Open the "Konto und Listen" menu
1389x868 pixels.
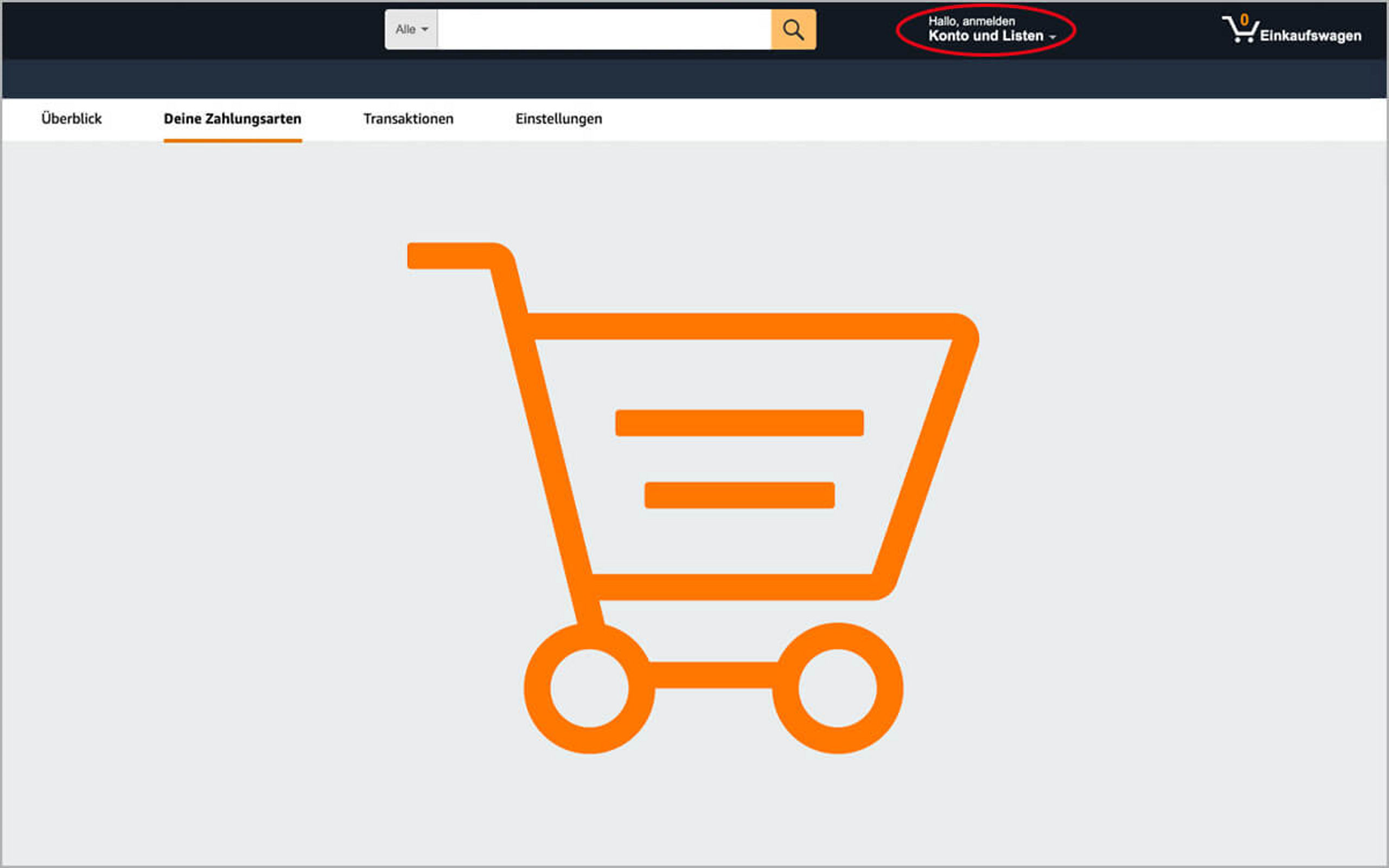986,36
